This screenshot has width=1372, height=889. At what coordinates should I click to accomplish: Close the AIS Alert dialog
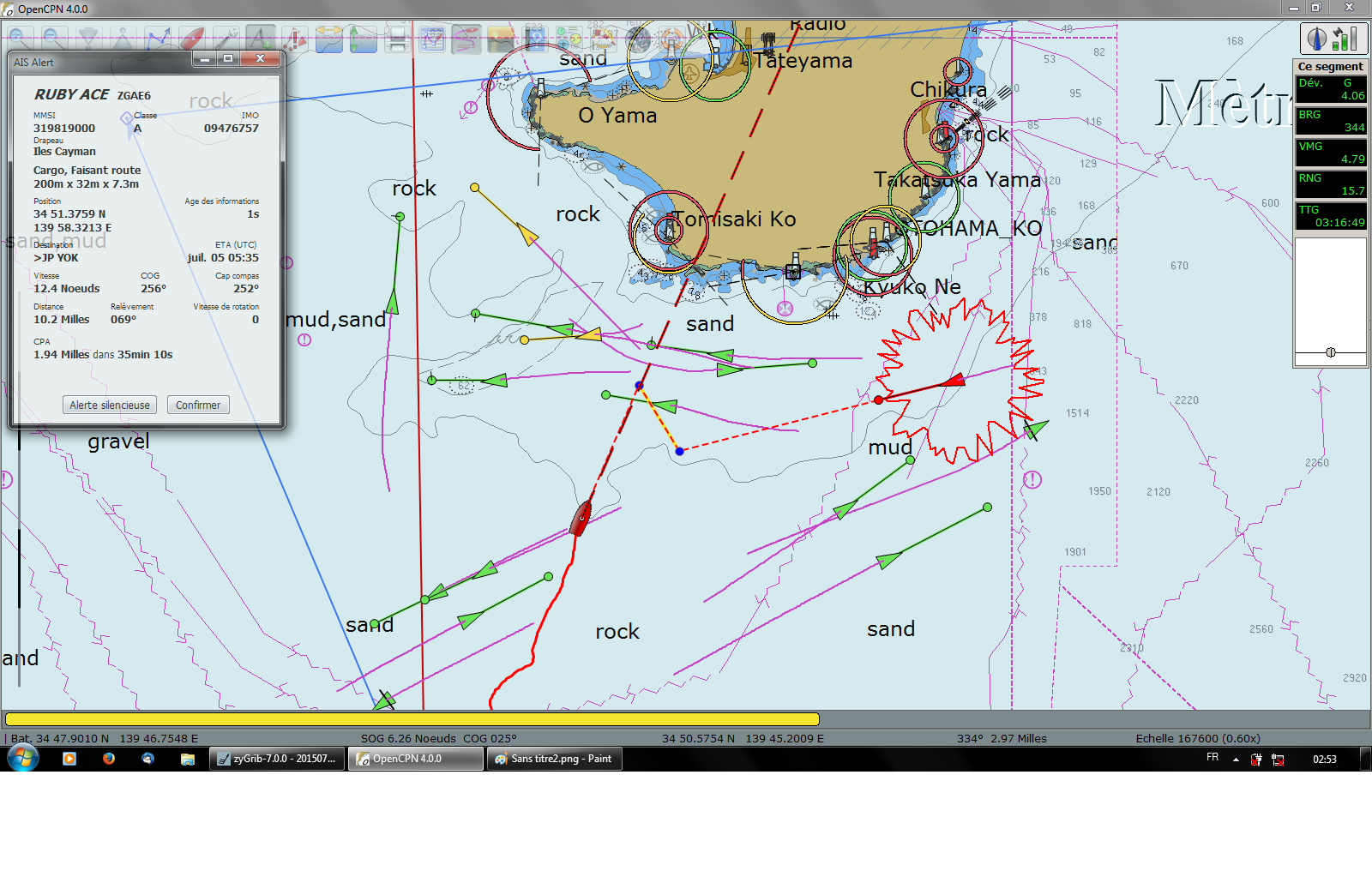click(260, 58)
